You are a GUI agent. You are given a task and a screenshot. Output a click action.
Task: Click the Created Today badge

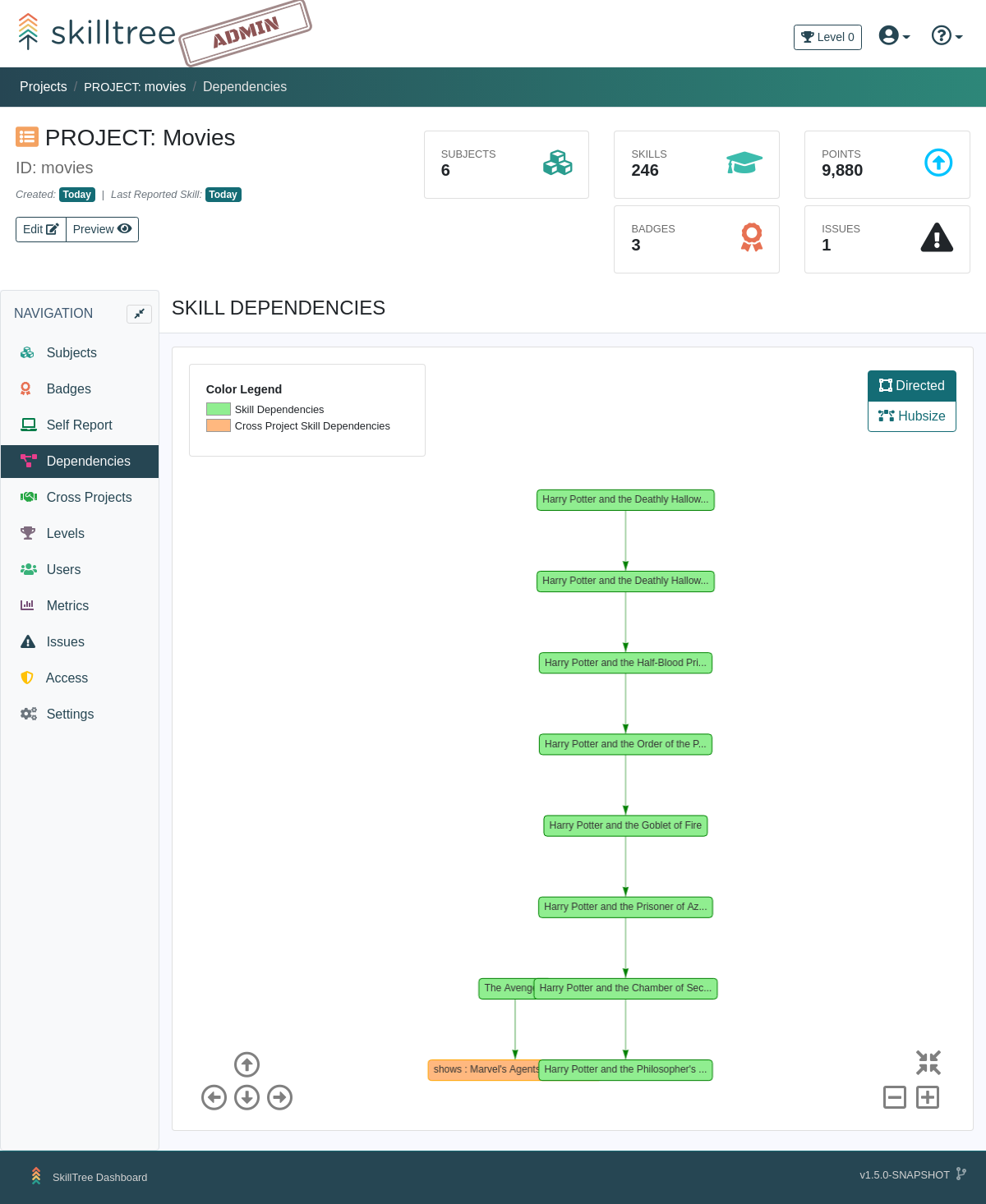pyautogui.click(x=77, y=195)
